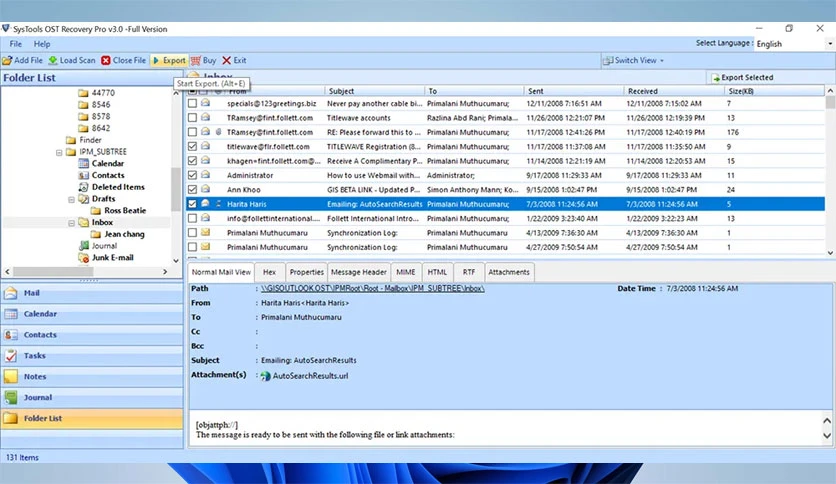Open the Contacts folder icon in tree
This screenshot has height=484, width=836.
click(83, 175)
